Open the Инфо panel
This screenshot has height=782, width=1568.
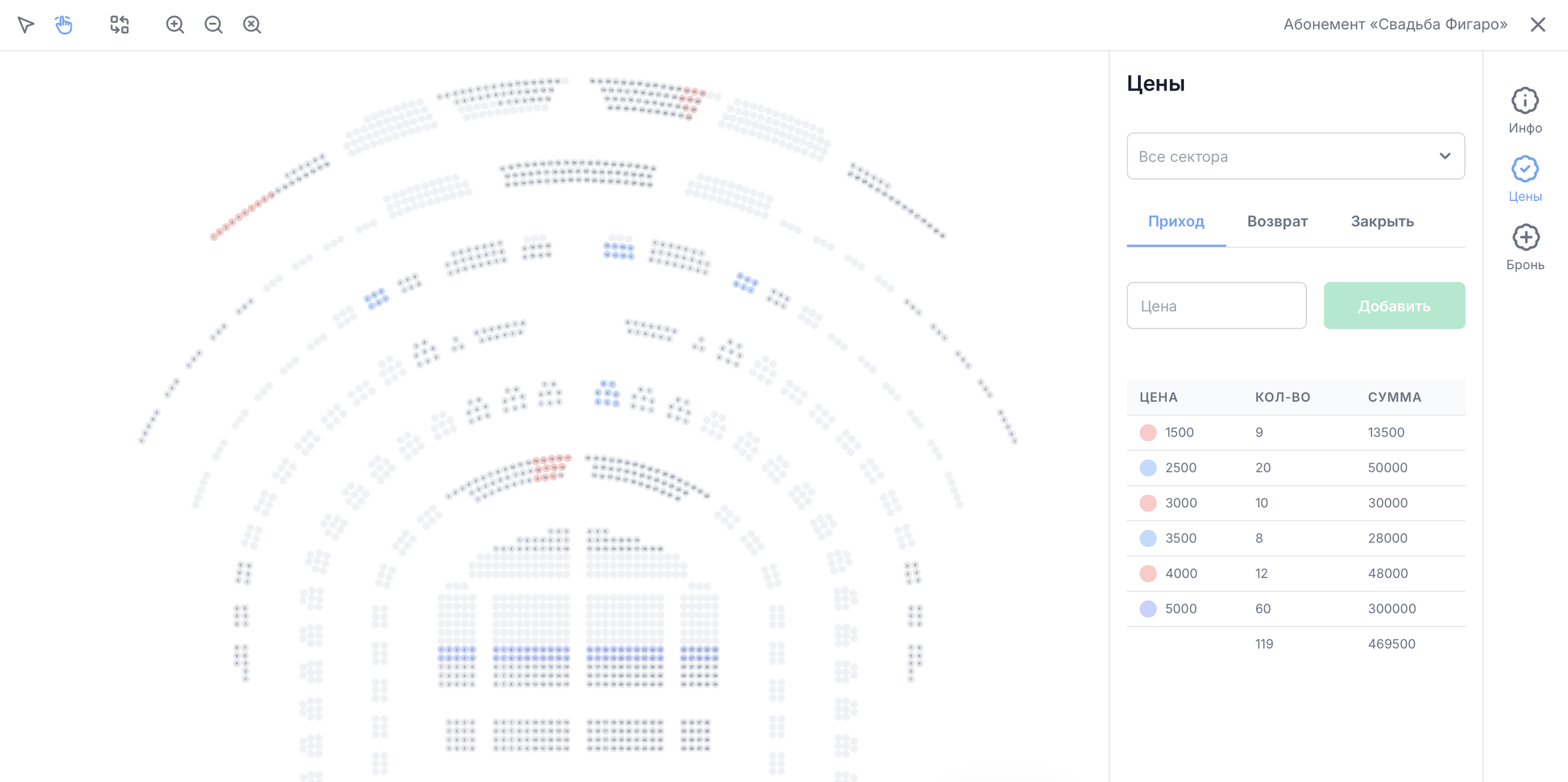click(x=1525, y=111)
